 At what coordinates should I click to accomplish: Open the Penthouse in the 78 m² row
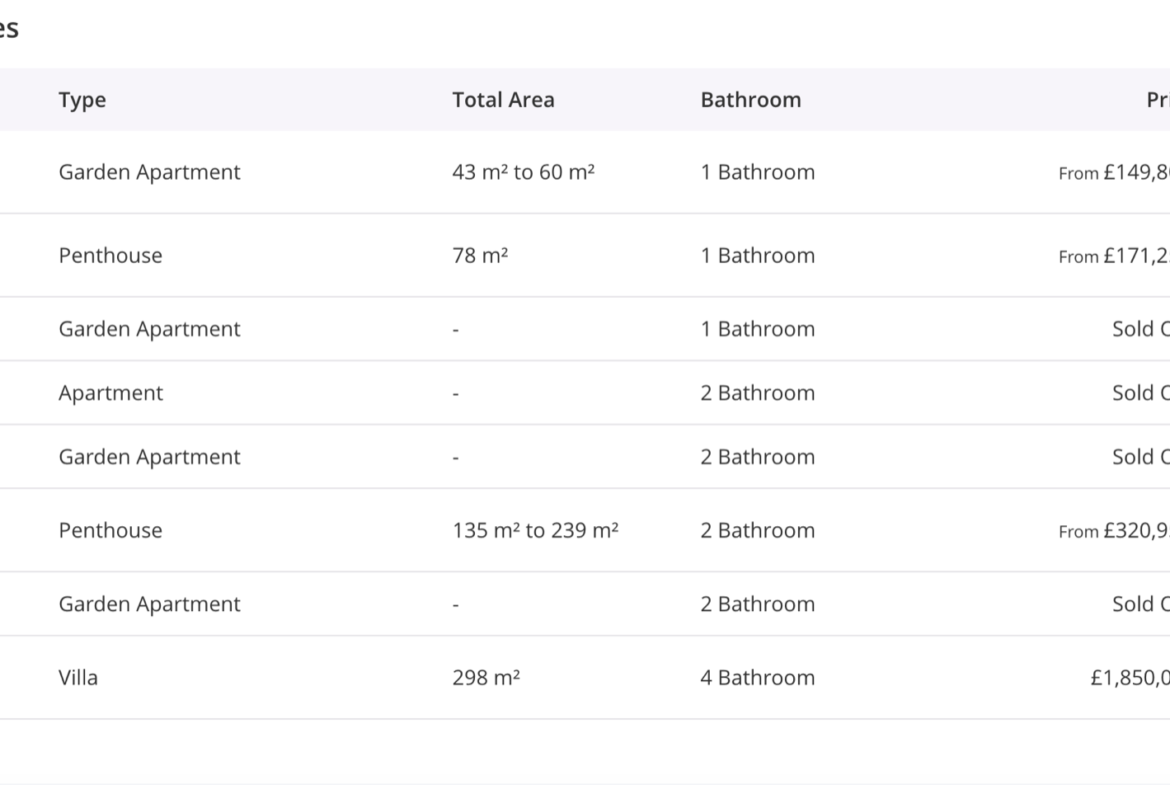click(110, 255)
